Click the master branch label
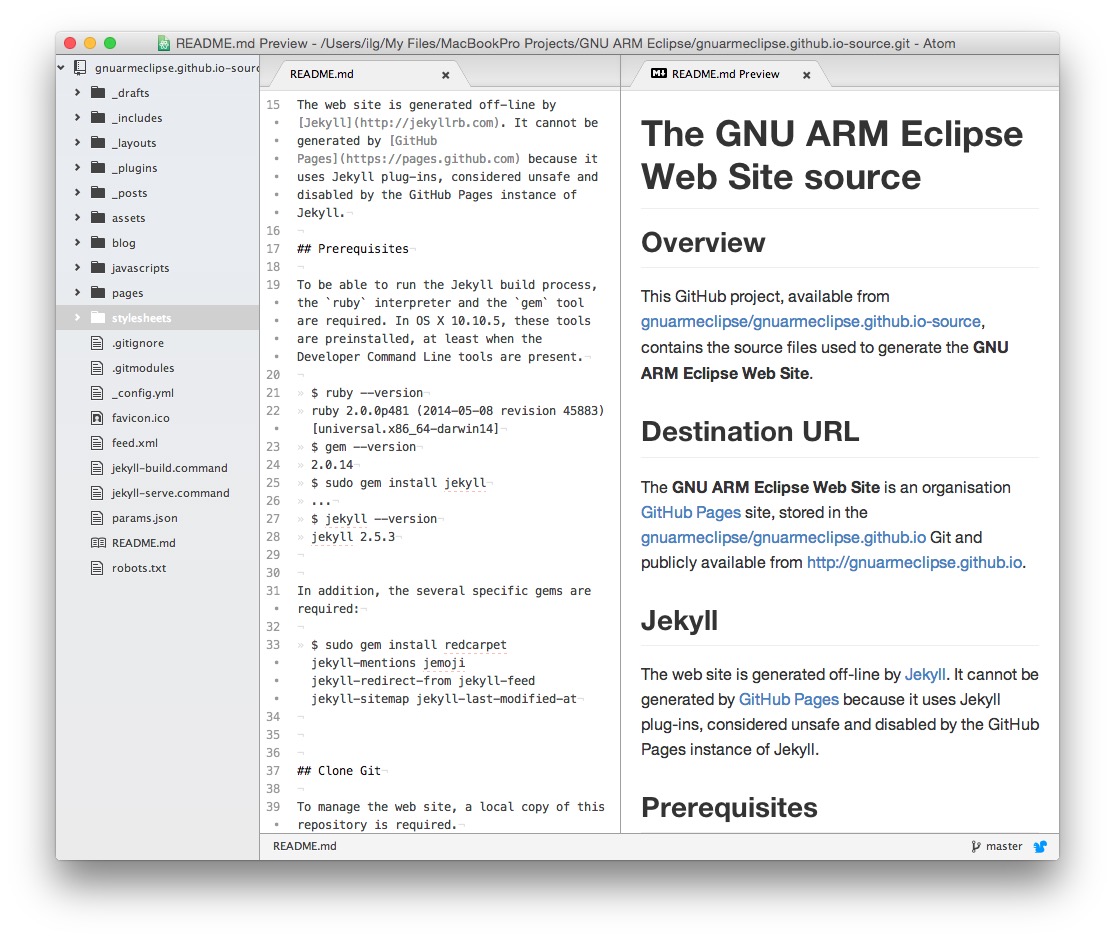Viewport: 1115px width, 940px height. [x=1004, y=846]
